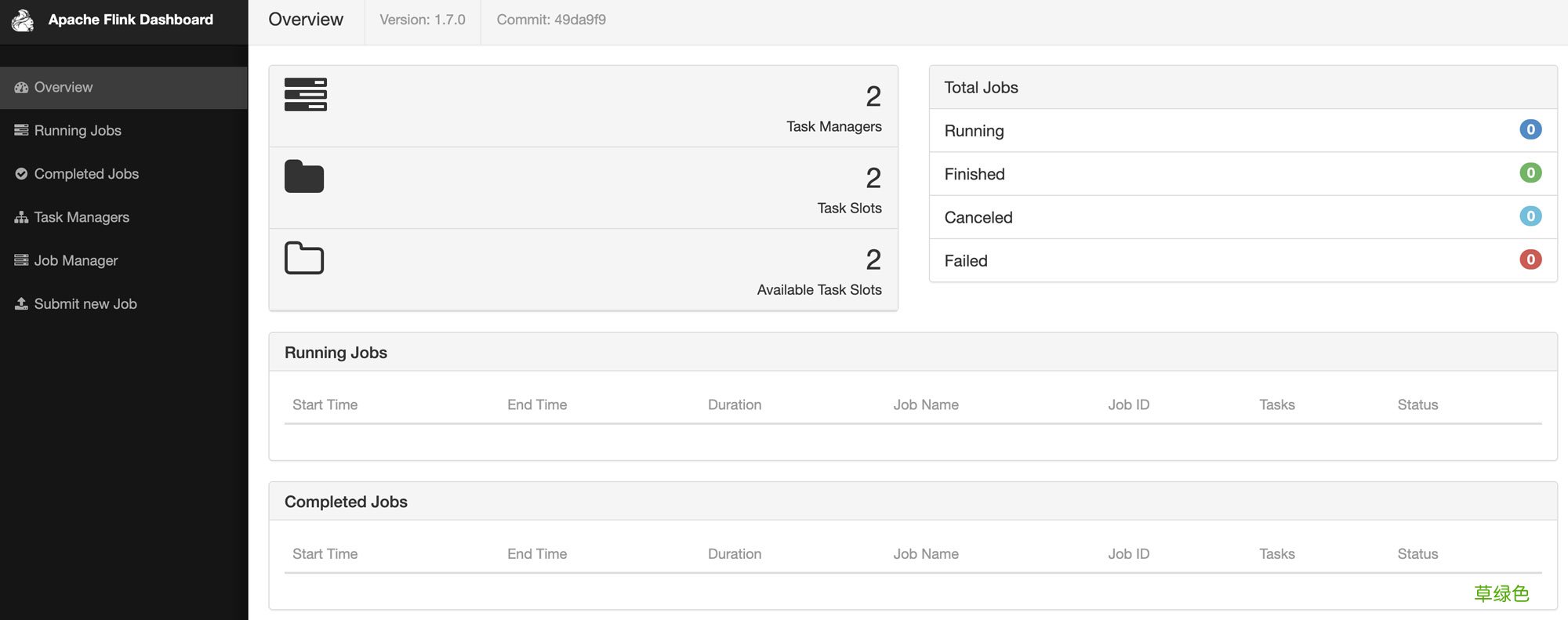
Task: Click the filled folder Task Slots icon
Action: click(304, 176)
